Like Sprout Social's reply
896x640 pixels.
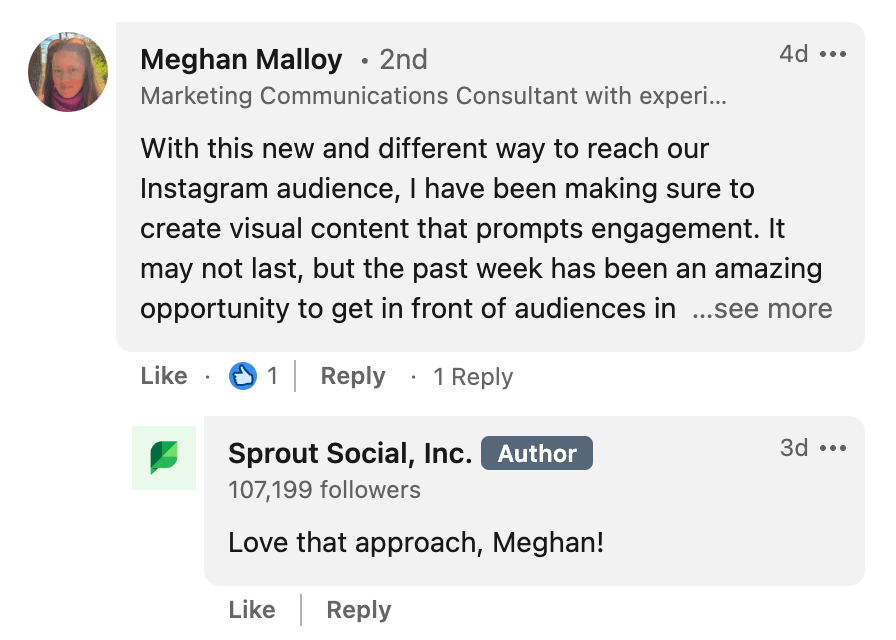(251, 609)
